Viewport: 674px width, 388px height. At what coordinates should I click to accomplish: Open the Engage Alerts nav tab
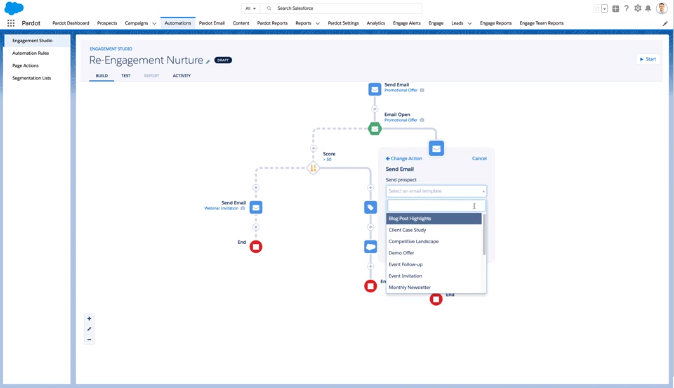(407, 23)
